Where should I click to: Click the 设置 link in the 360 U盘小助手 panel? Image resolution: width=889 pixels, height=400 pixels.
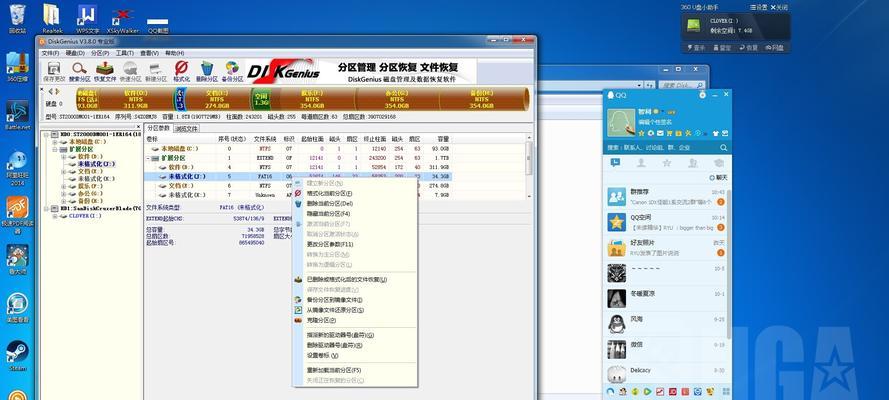click(759, 7)
